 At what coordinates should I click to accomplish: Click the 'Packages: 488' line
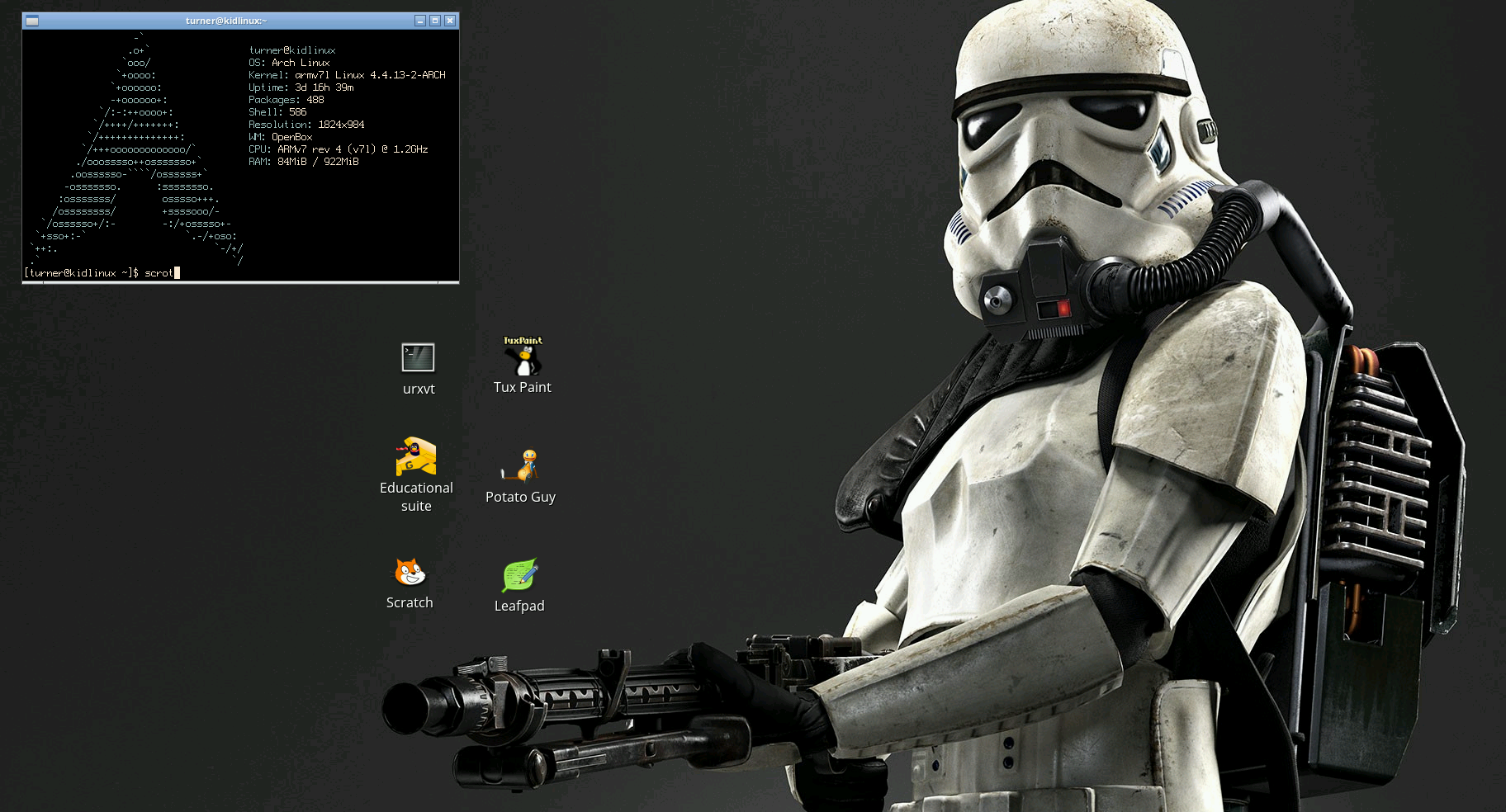tap(287, 100)
